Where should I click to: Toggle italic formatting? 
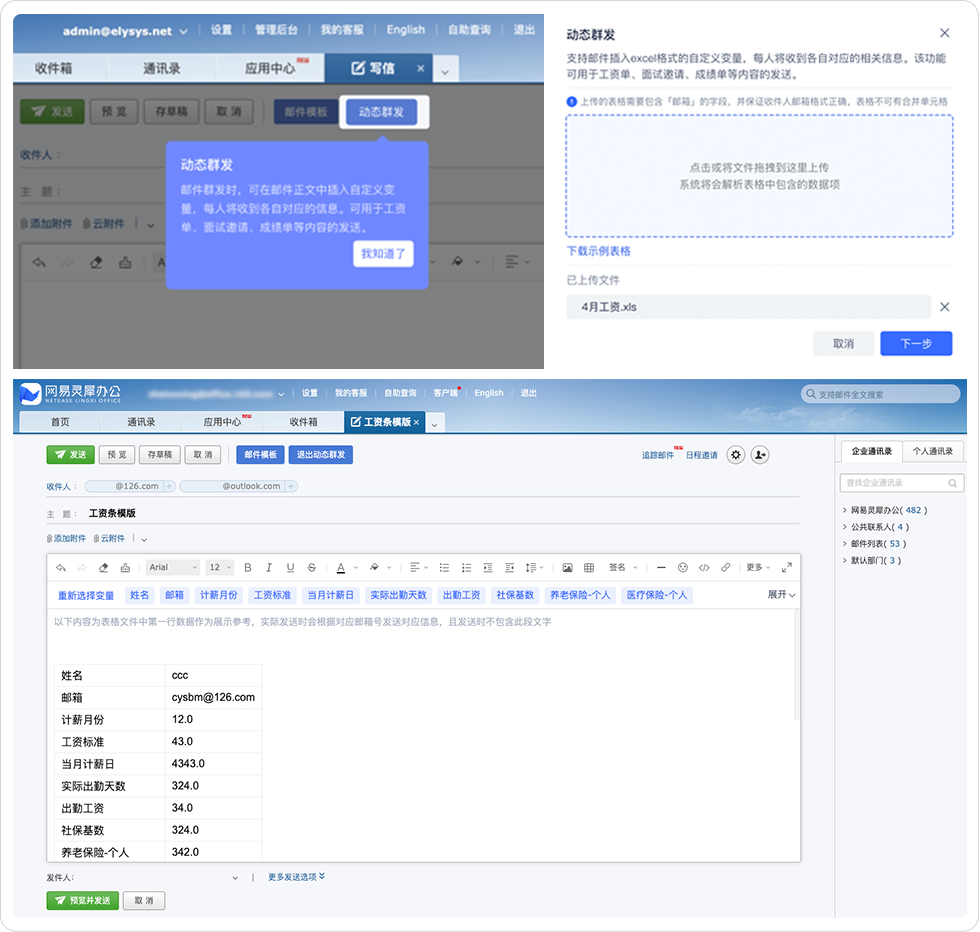[x=268, y=567]
